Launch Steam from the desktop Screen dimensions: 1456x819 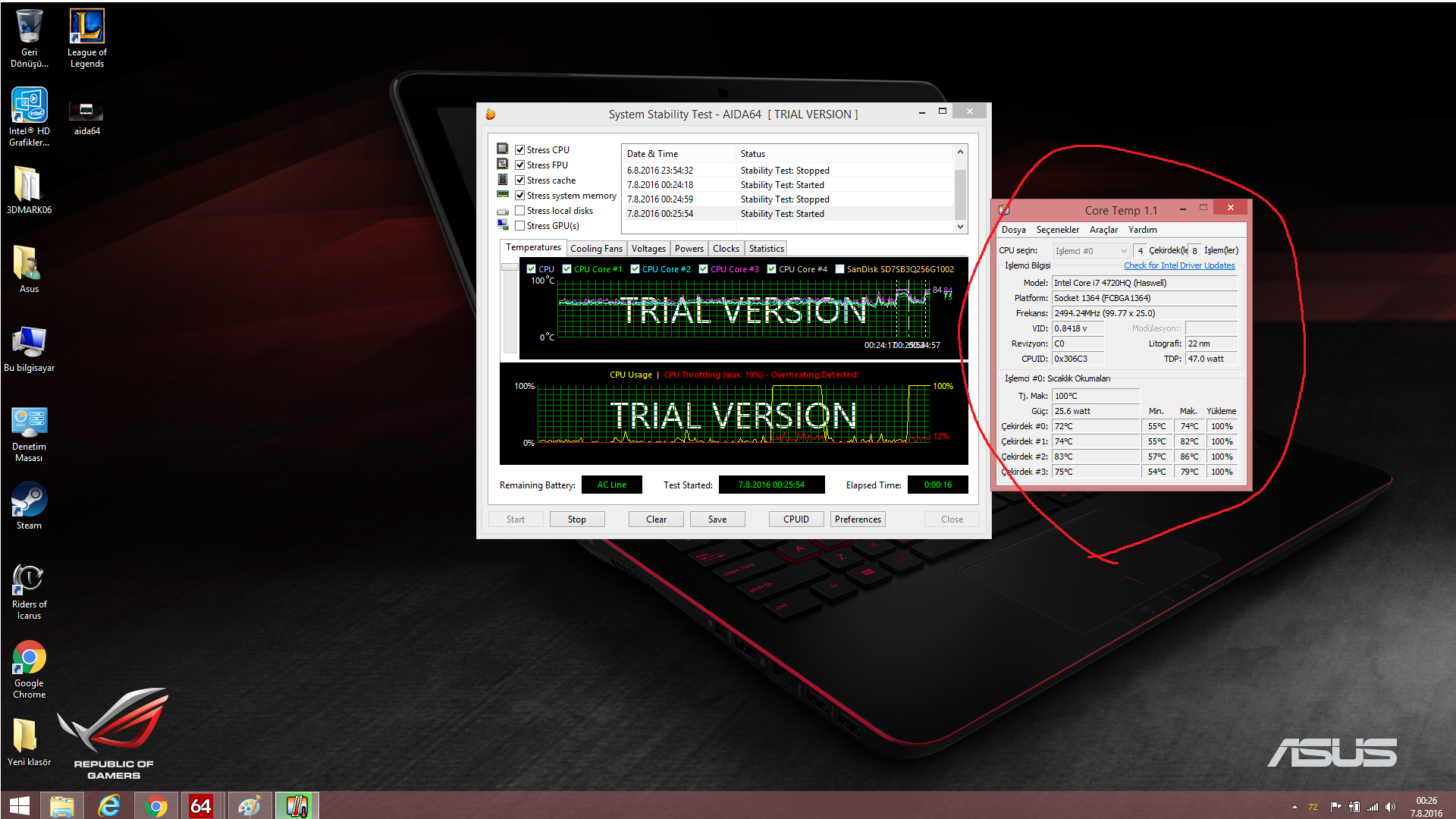29,505
